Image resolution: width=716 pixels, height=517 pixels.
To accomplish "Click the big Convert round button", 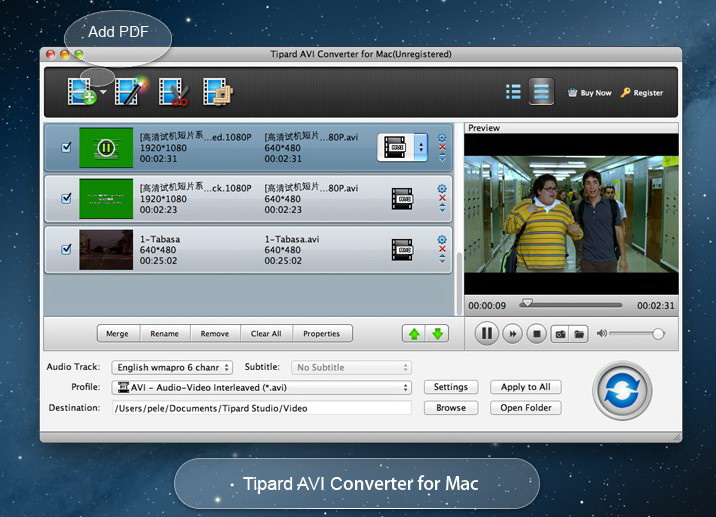I will [621, 390].
